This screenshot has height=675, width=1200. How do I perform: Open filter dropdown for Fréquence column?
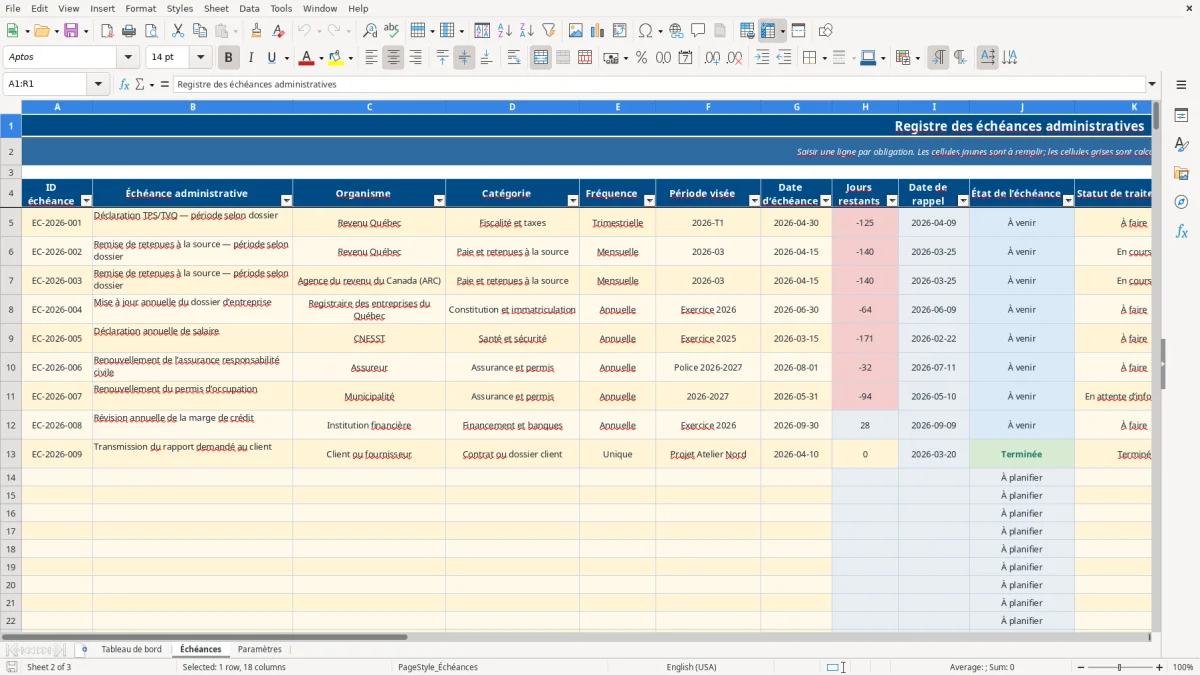pos(649,201)
